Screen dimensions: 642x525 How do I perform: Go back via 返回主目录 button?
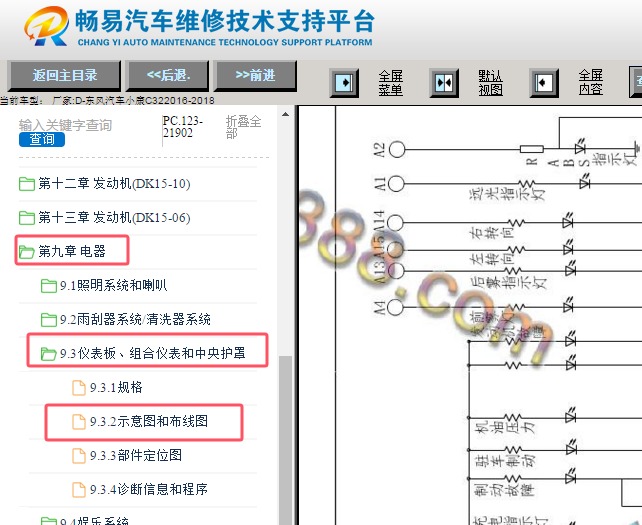coord(64,75)
